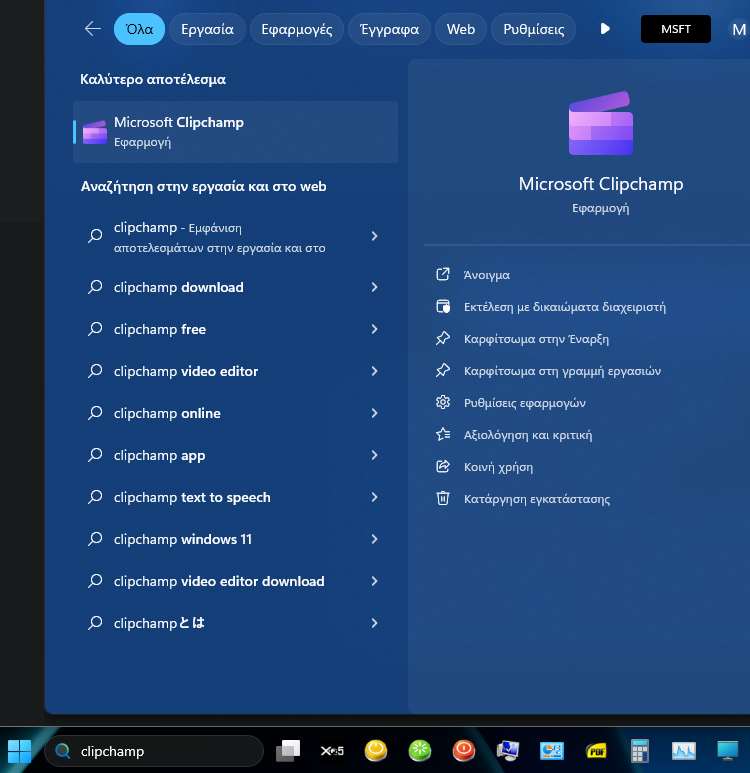Click Καρφίτσωμα στην Έναρξη

(536, 339)
